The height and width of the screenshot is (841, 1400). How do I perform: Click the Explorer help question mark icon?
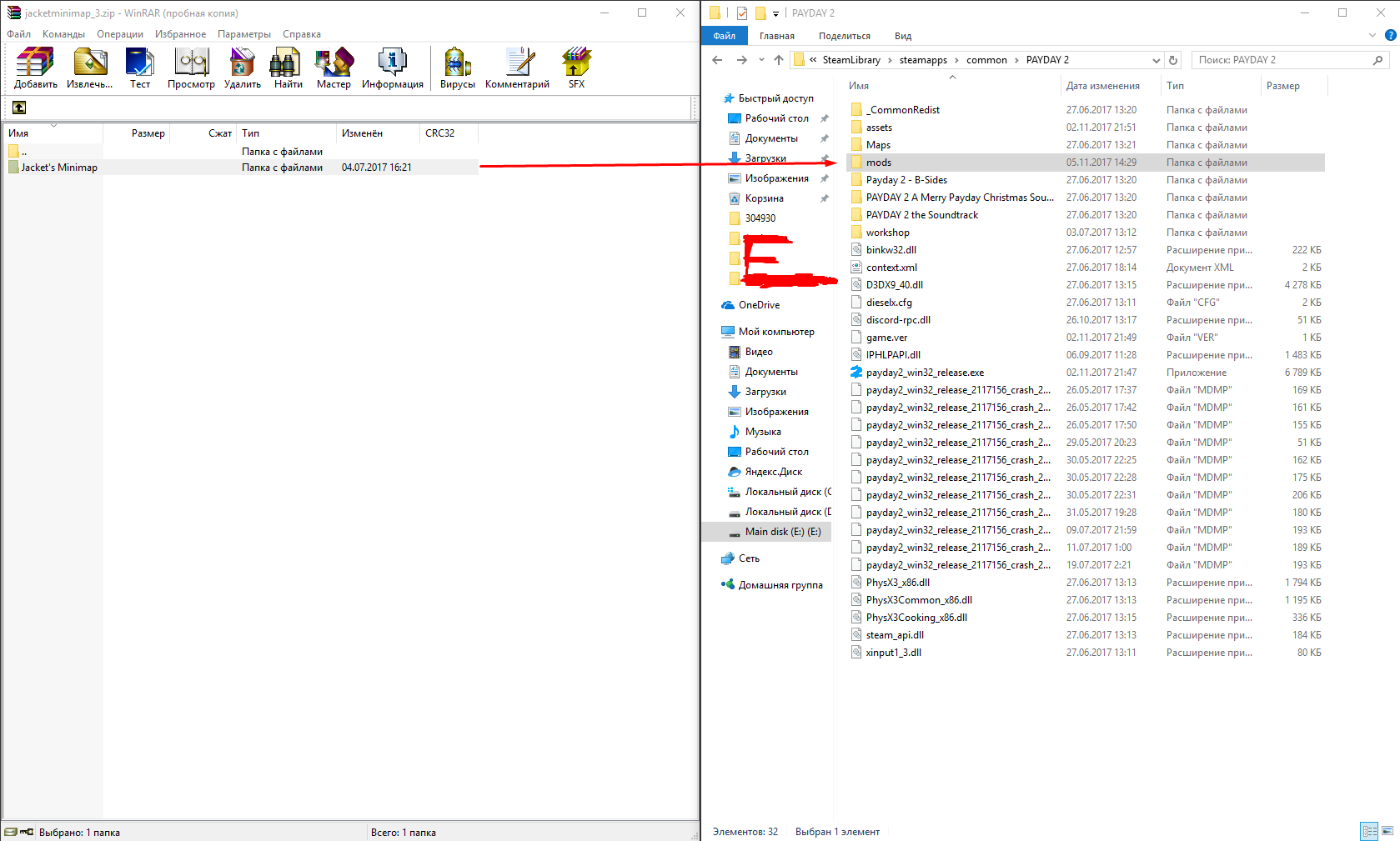(x=1390, y=36)
